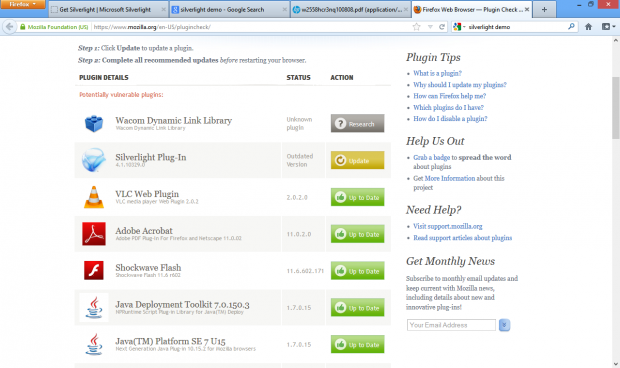Click 'Wacom Dynamic Link Library' plugin name
The width and height of the screenshot is (620, 368).
click(174, 121)
